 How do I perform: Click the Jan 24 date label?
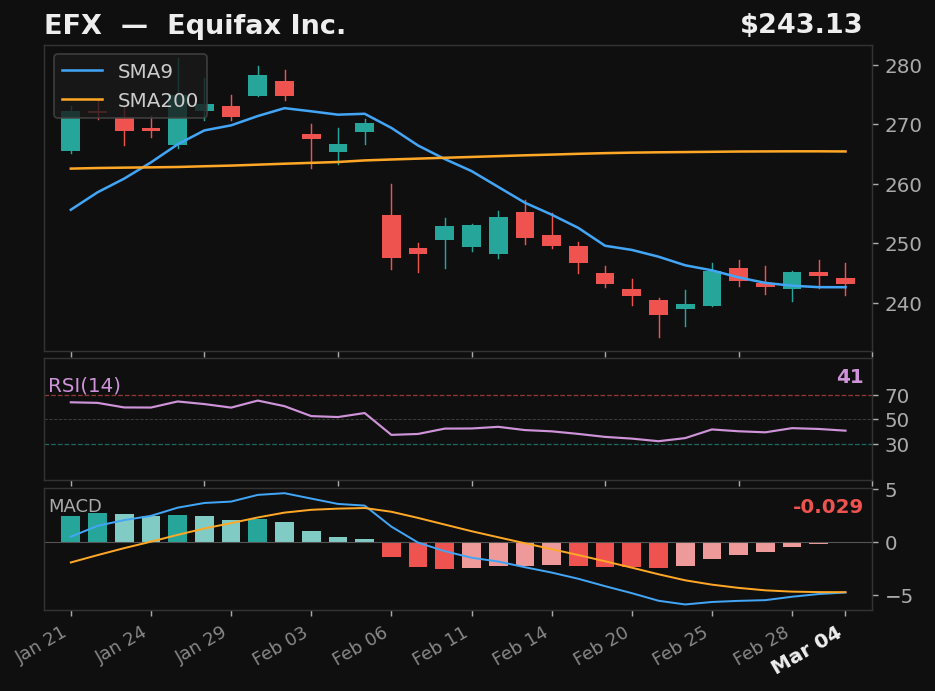click(x=120, y=644)
